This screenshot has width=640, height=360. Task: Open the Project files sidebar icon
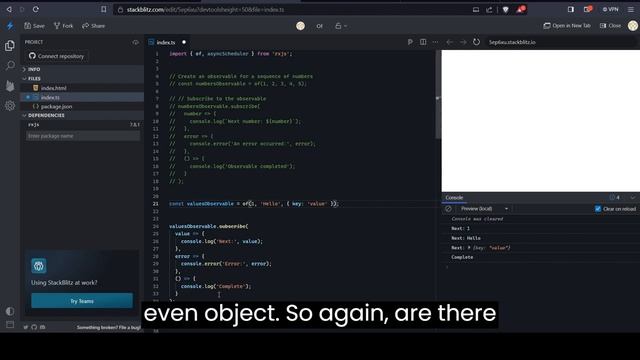[x=10, y=46]
